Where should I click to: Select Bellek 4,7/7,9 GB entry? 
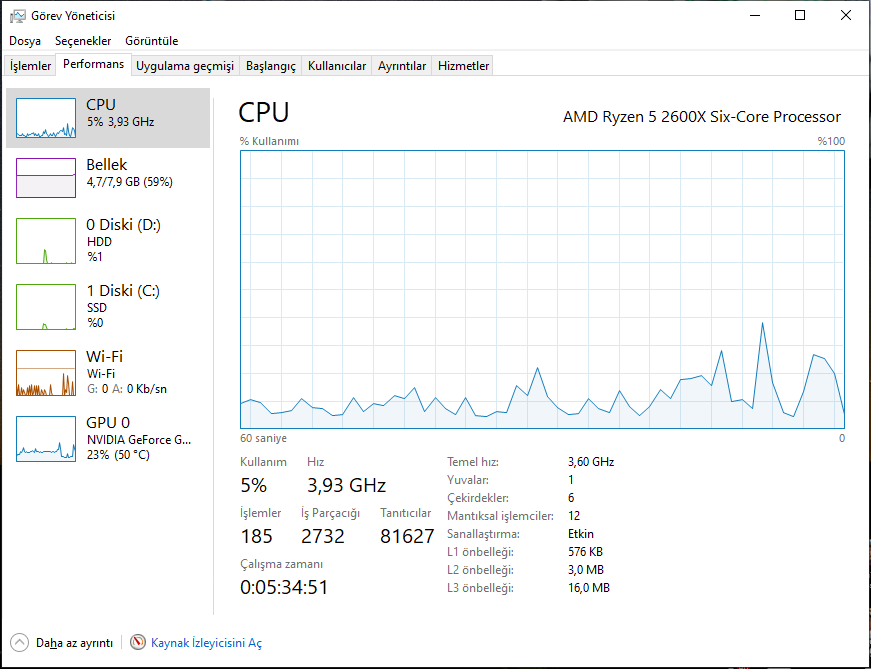(x=108, y=177)
